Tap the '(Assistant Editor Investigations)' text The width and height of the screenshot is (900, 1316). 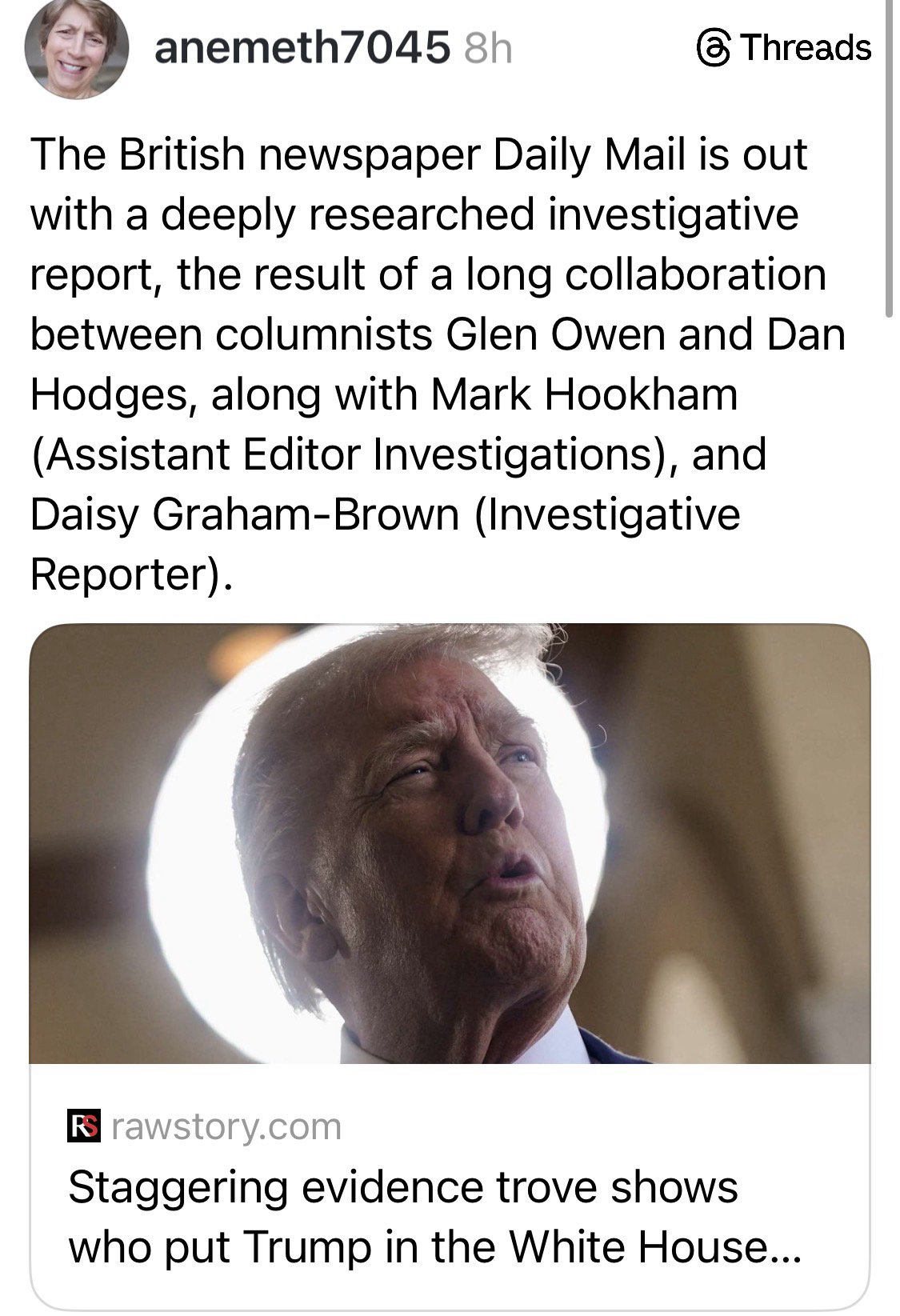click(x=351, y=454)
